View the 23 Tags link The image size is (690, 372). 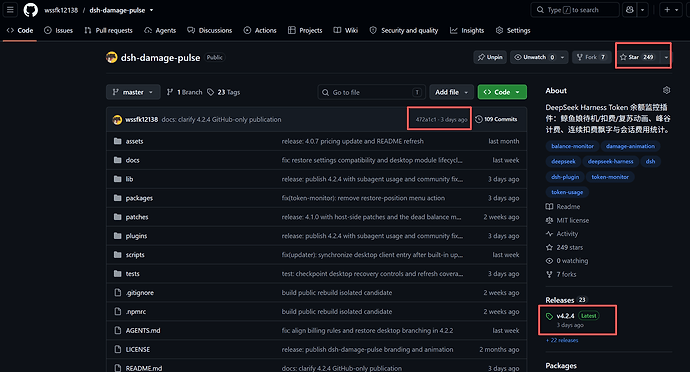coord(224,92)
